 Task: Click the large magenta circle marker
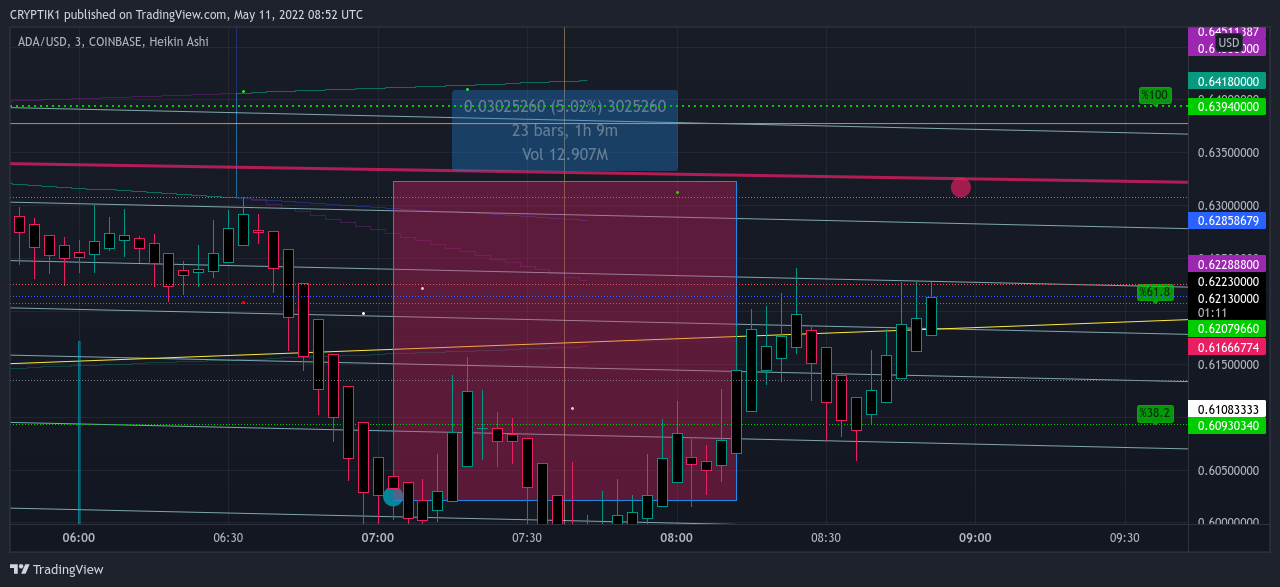[x=960, y=187]
